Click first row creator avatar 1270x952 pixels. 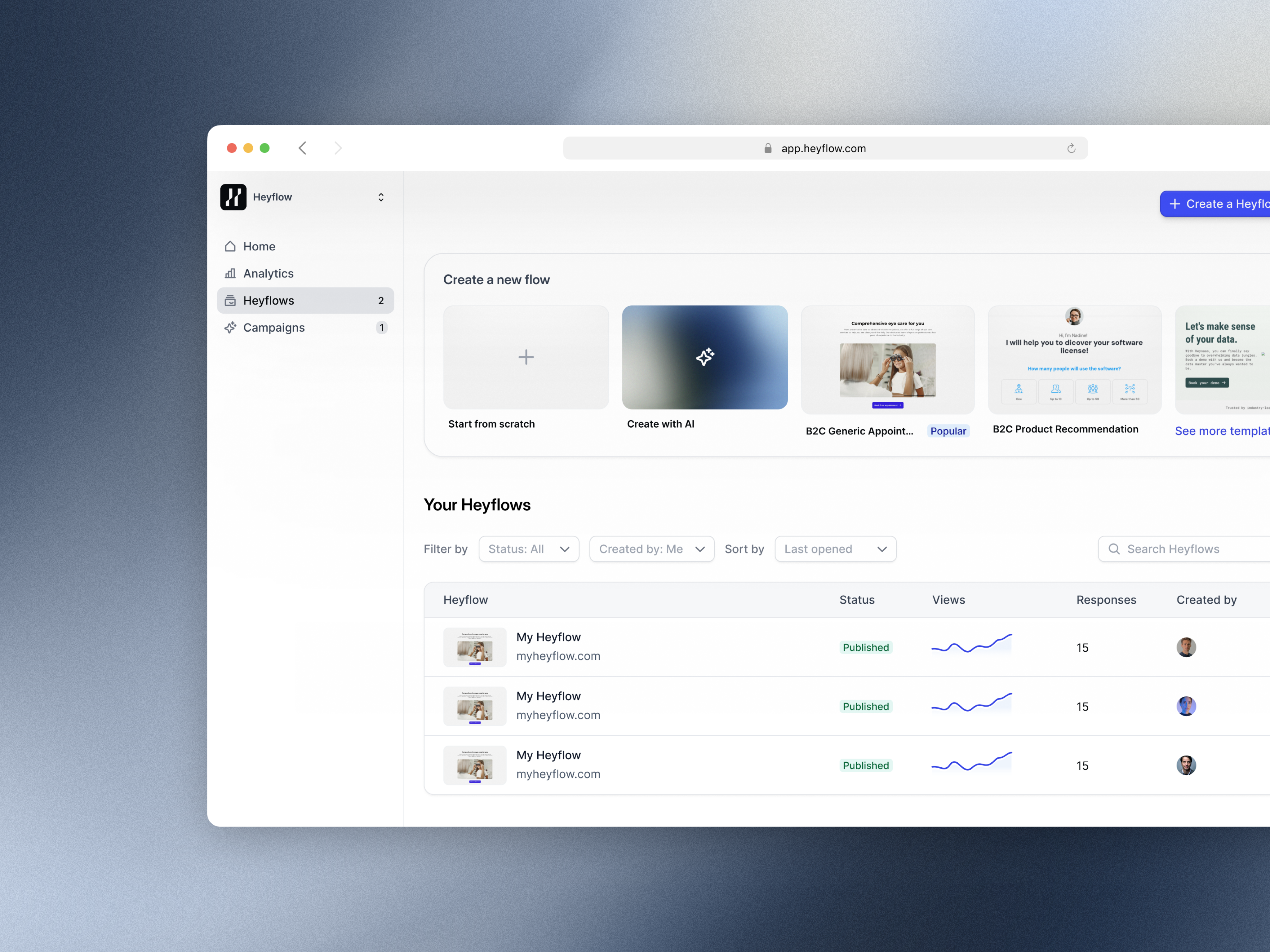click(1186, 647)
